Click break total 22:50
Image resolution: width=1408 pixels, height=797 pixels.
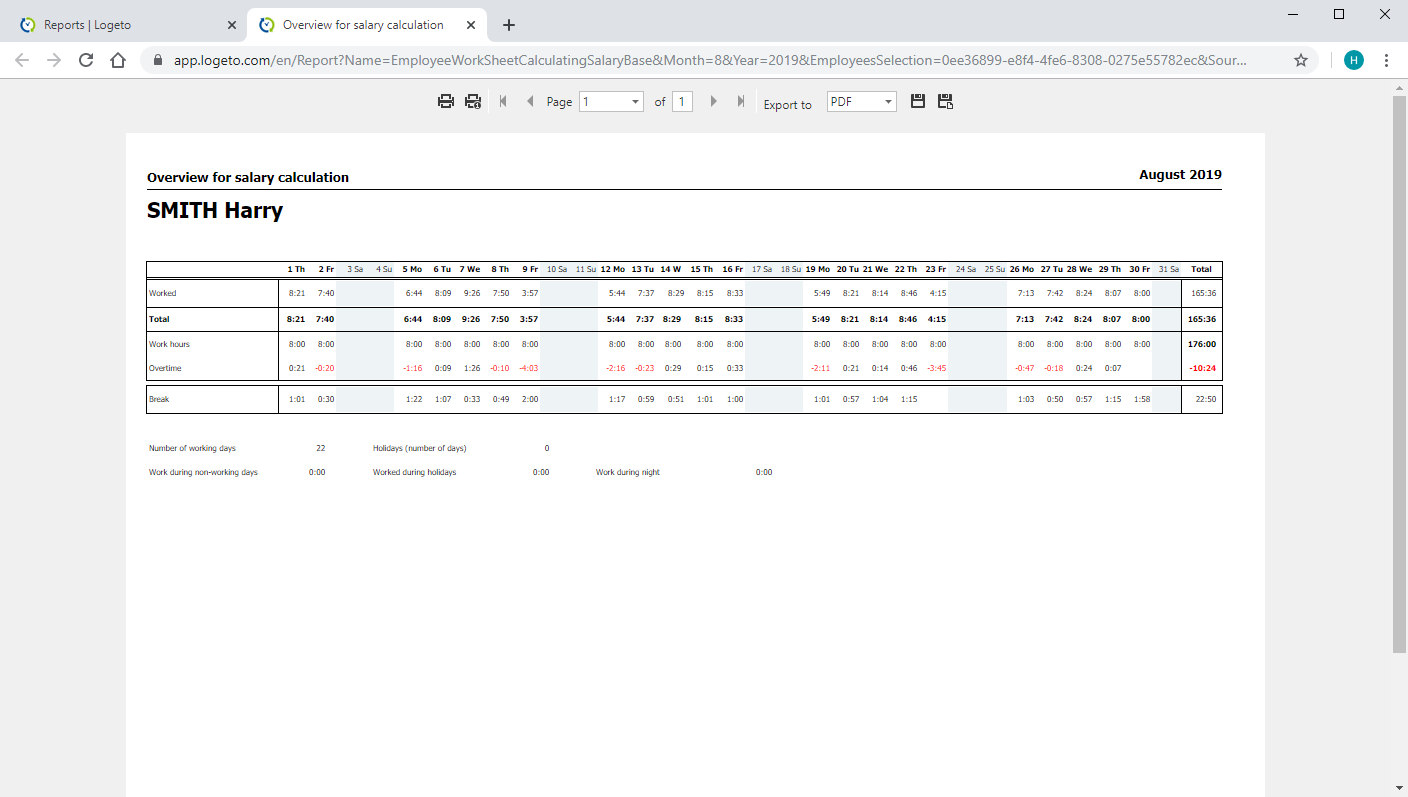coord(1205,399)
